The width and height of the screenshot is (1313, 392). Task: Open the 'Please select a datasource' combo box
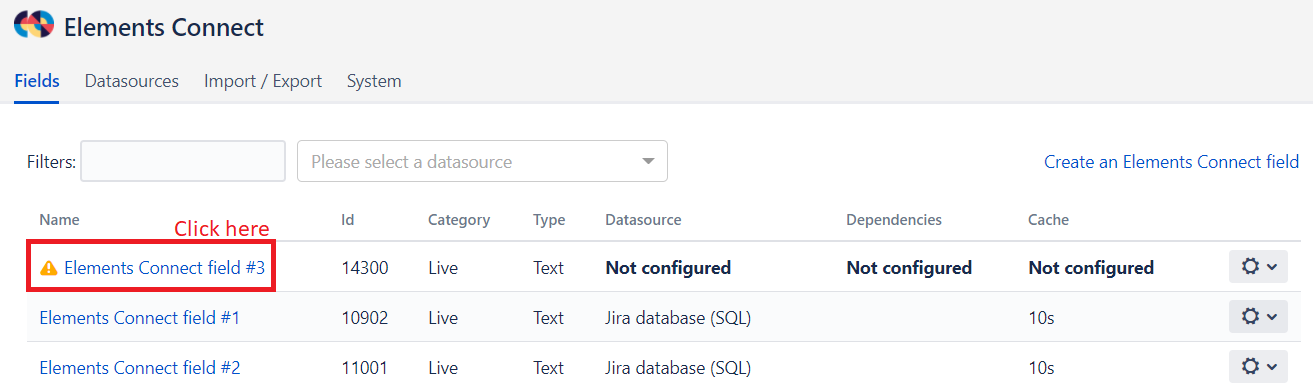point(482,161)
